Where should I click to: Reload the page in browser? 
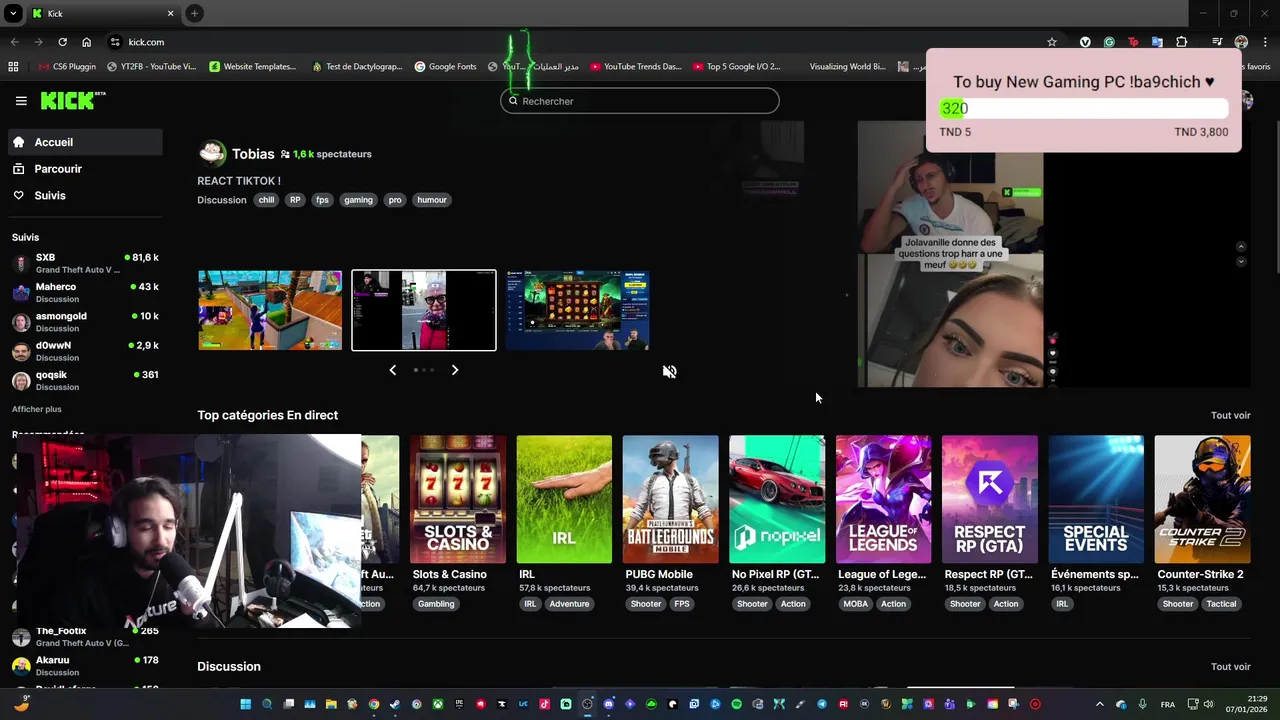point(62,42)
